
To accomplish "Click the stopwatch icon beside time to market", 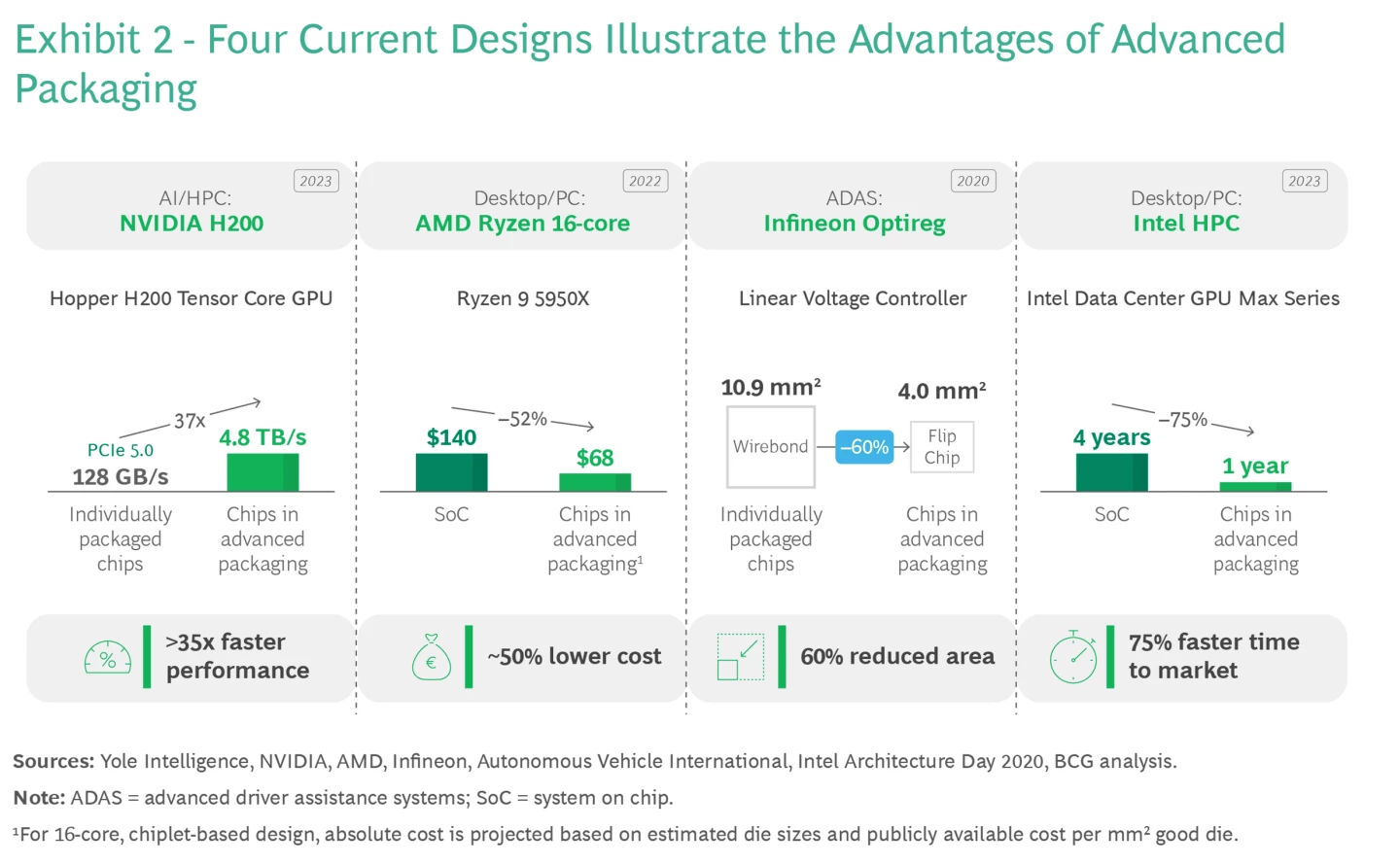I will pyautogui.click(x=1073, y=656).
